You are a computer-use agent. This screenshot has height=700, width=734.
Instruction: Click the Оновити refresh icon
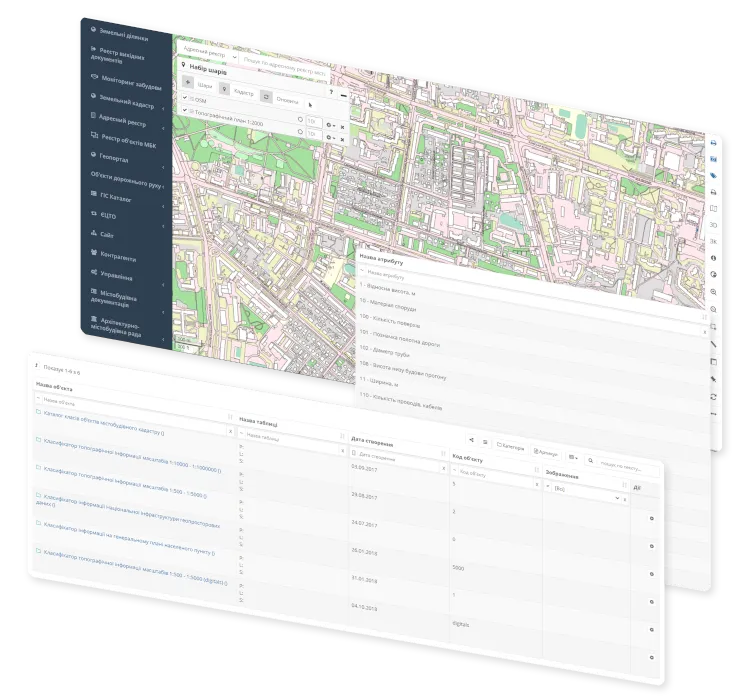pos(266,96)
